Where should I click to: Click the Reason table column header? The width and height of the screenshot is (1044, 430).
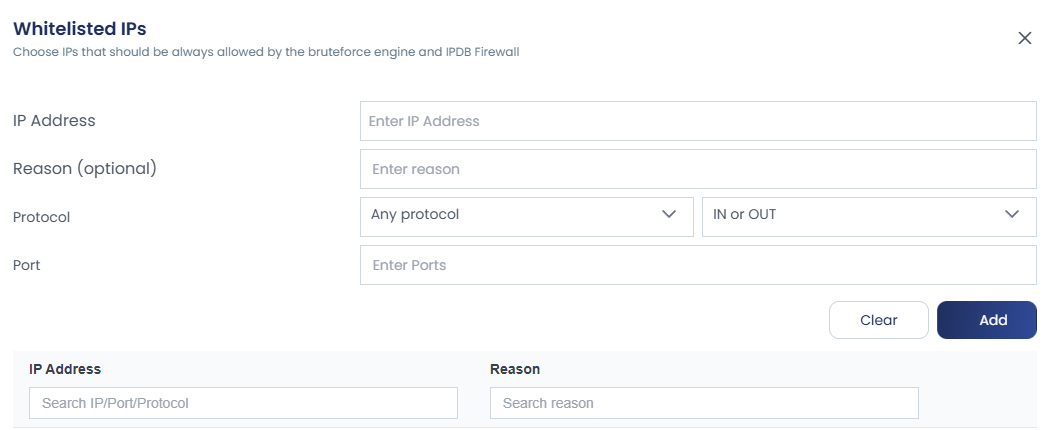515,369
